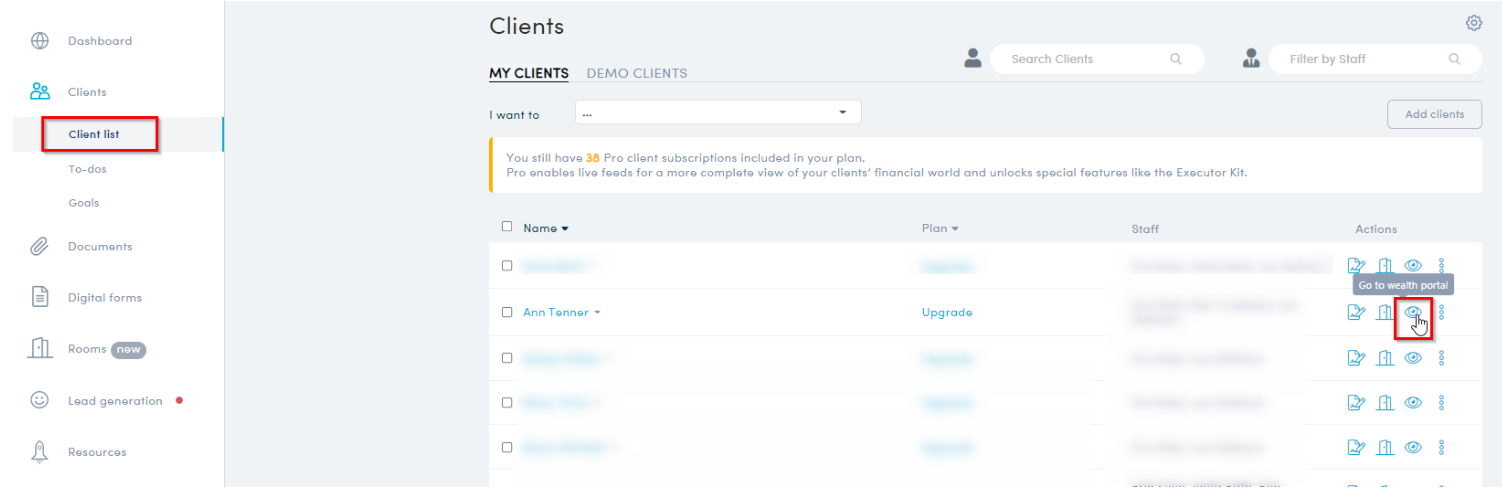The width and height of the screenshot is (1502, 491).
Task: Click Ann Tenner's eye wealth portal icon
Action: click(1413, 313)
